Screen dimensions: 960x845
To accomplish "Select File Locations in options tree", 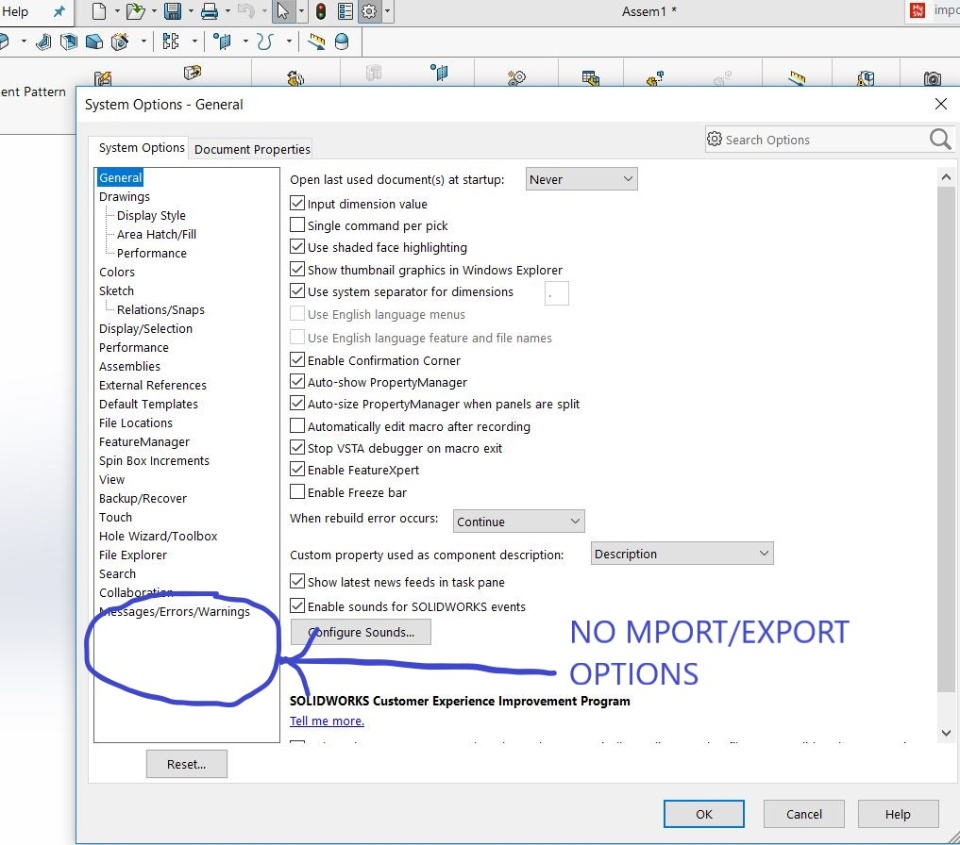I will tap(136, 422).
